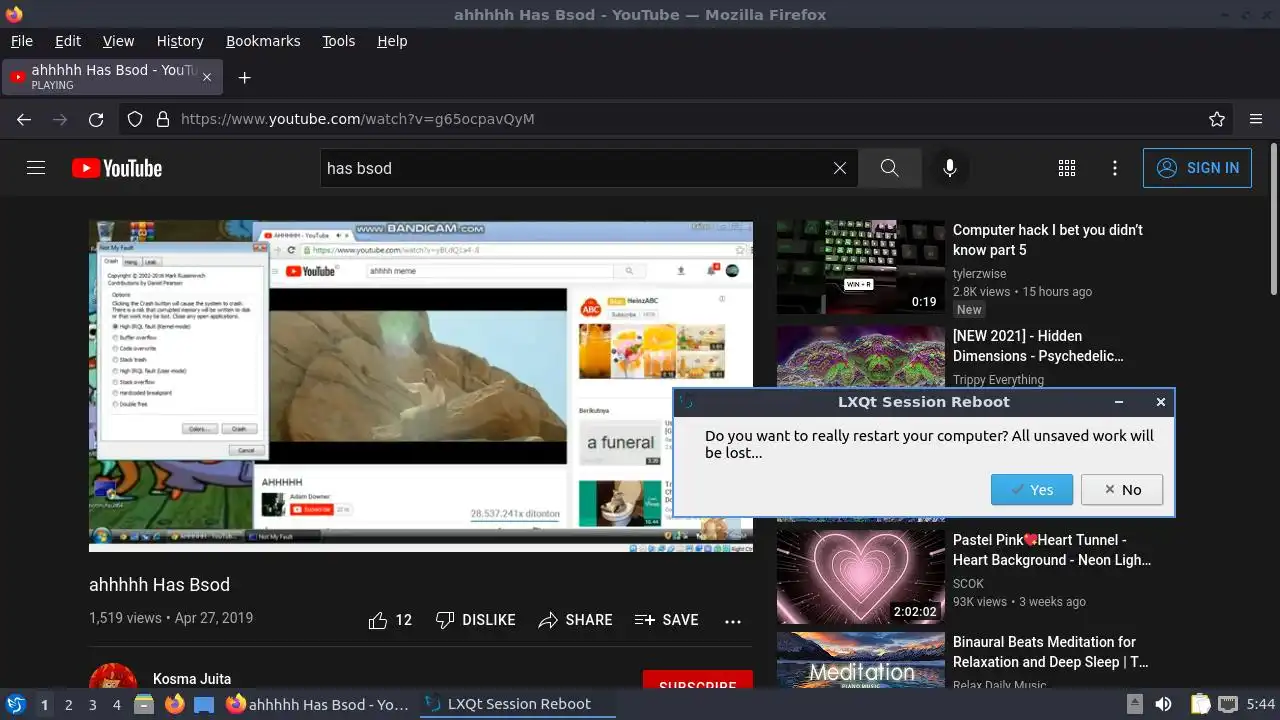Open a new tab with plus button

244,77
